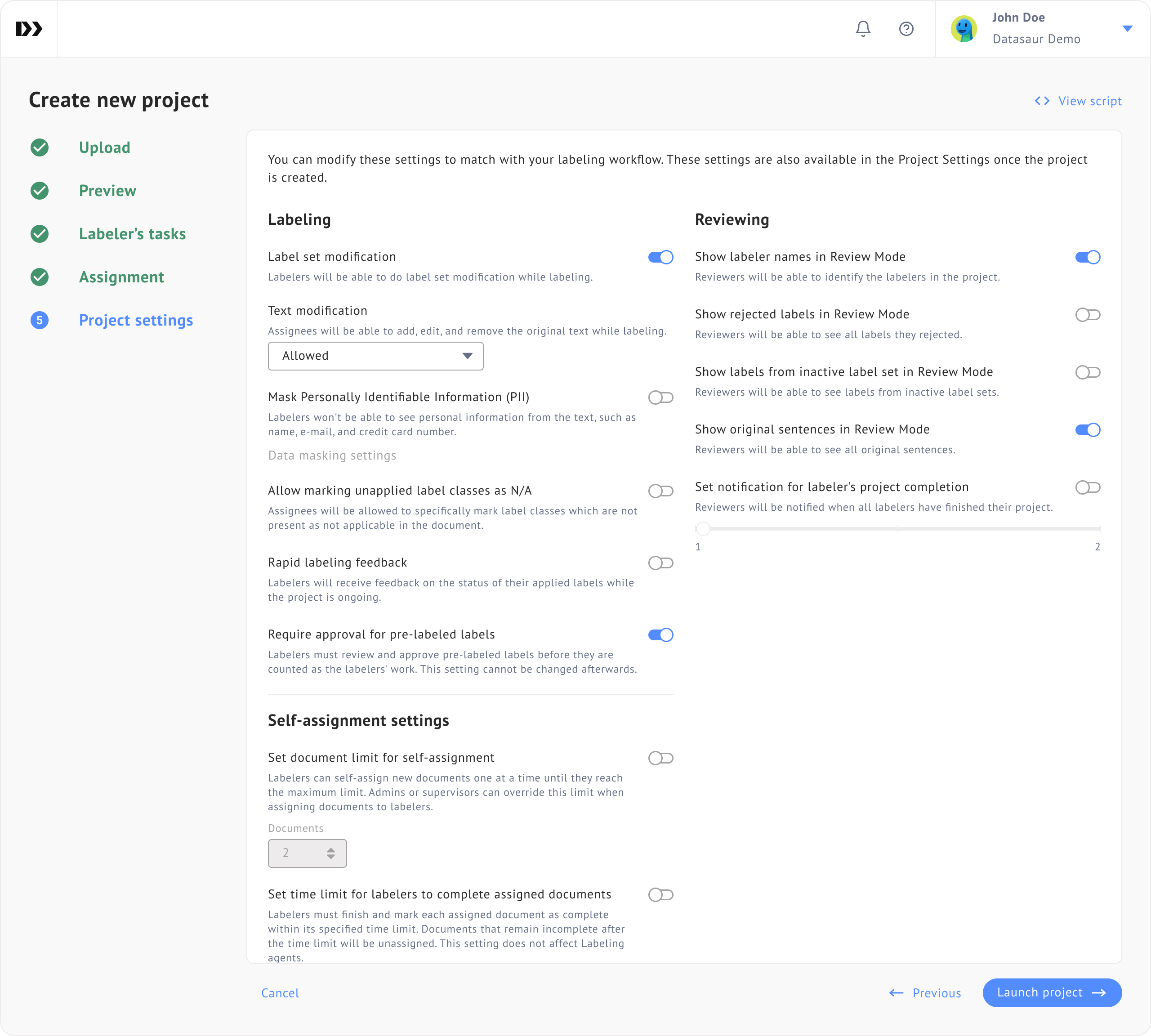Click the Assignment step checkmark icon
The height and width of the screenshot is (1036, 1151).
(39, 277)
